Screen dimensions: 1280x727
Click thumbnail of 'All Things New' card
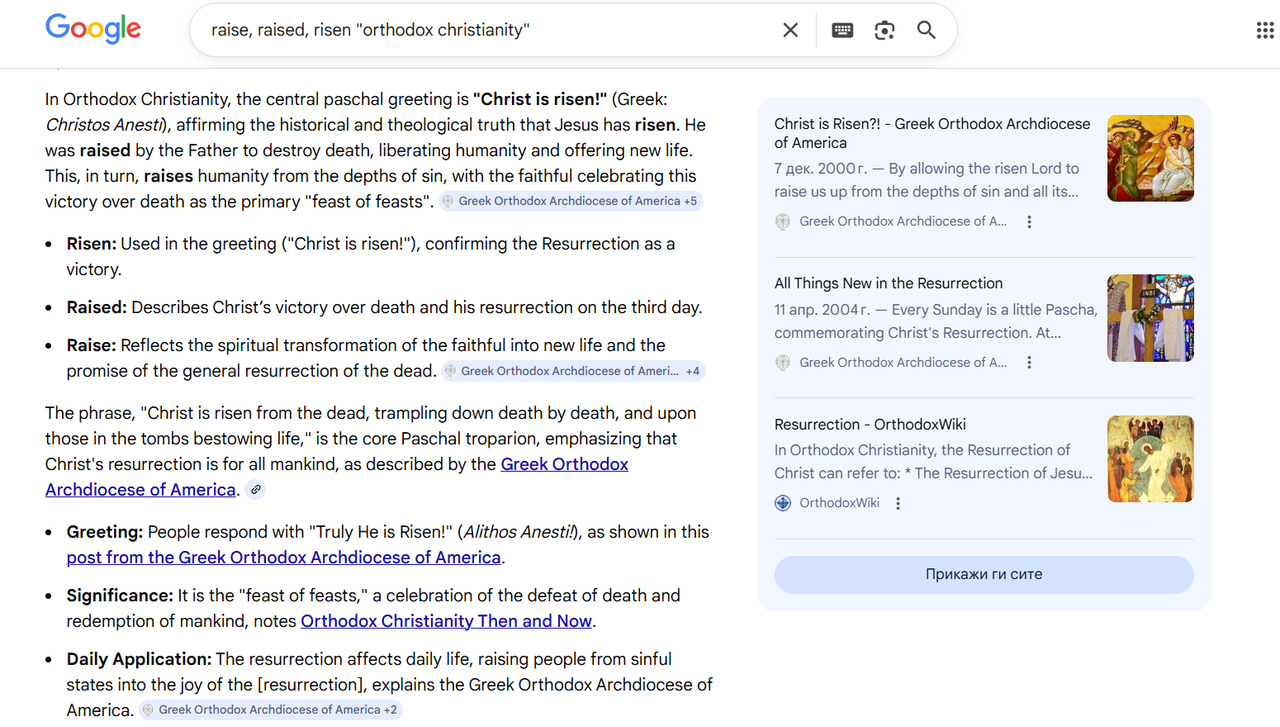coord(1150,318)
